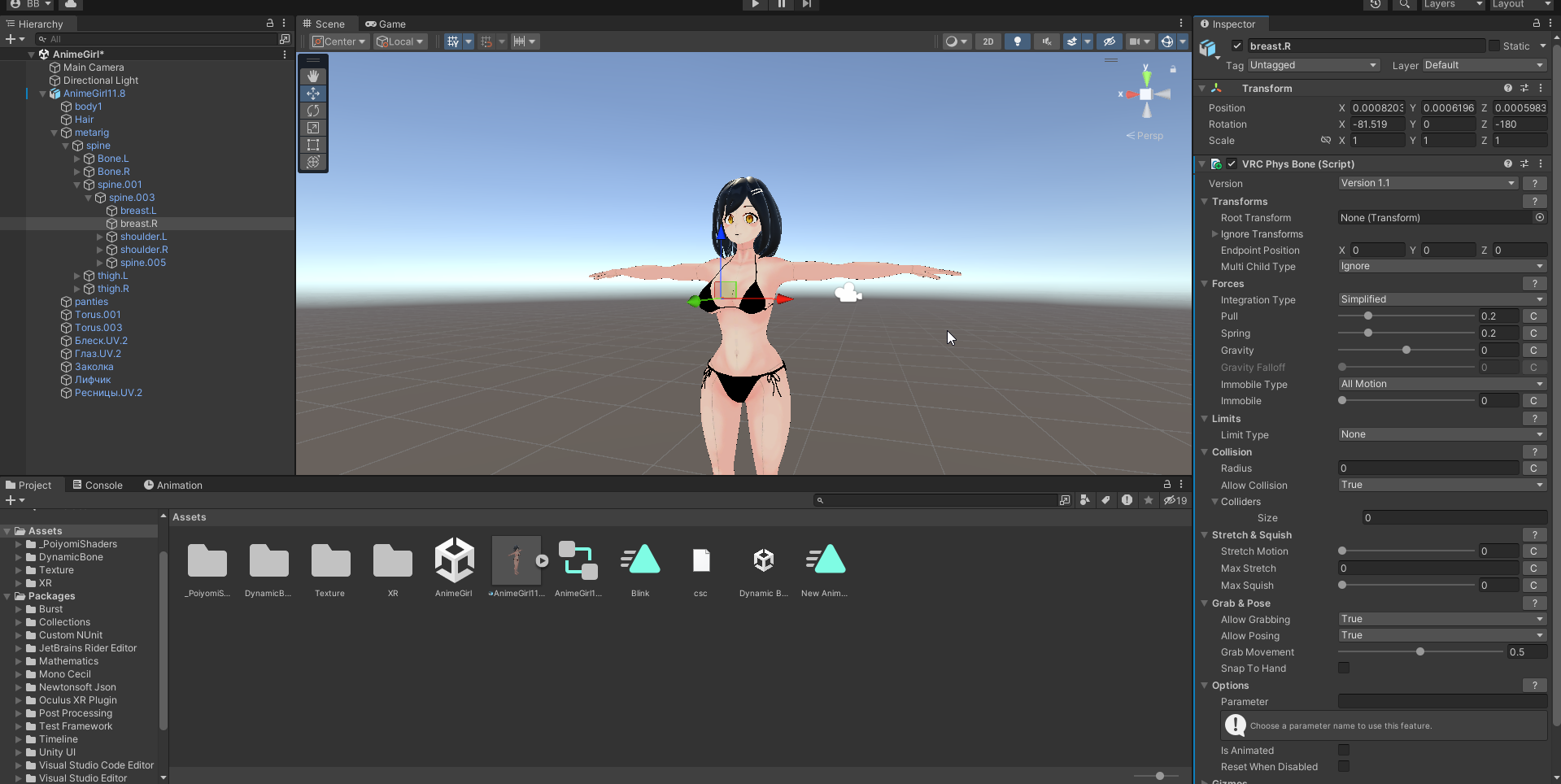The height and width of the screenshot is (784, 1561).
Task: Select the Rect transform tool
Action: (313, 145)
